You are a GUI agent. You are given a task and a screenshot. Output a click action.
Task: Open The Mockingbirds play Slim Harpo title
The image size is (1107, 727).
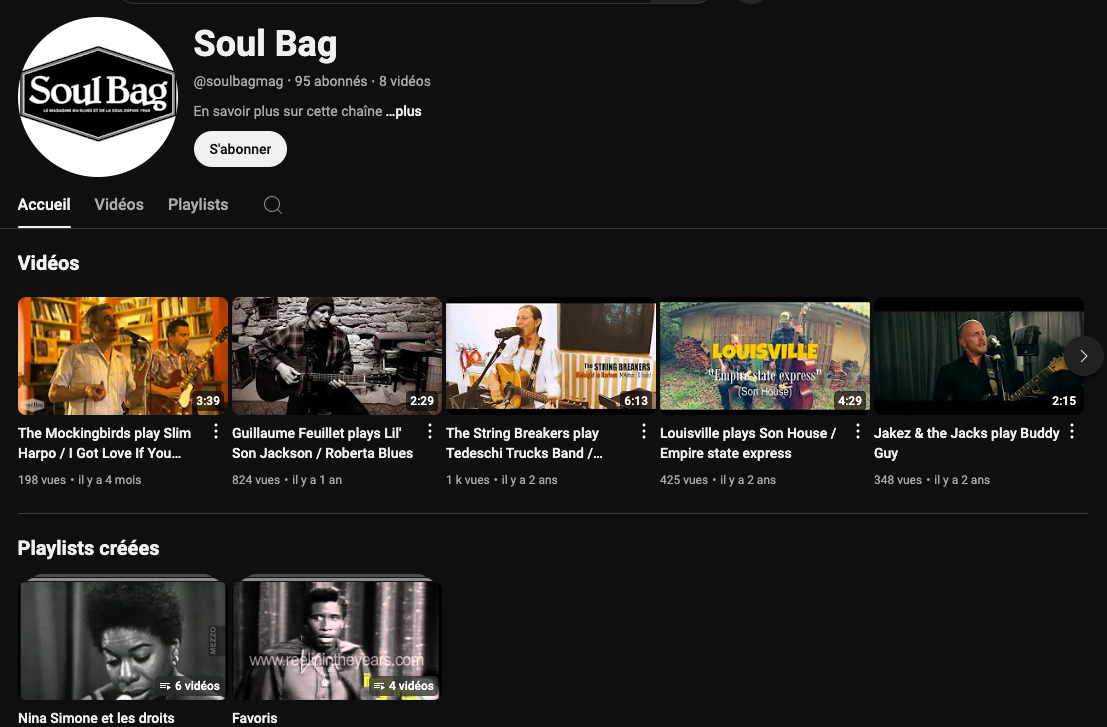coord(104,443)
